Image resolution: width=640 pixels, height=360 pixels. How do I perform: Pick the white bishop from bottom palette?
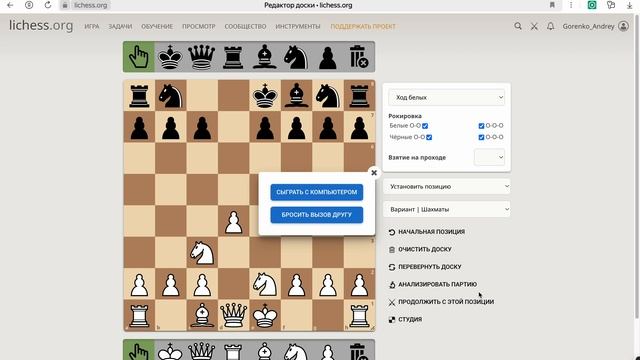coord(264,351)
